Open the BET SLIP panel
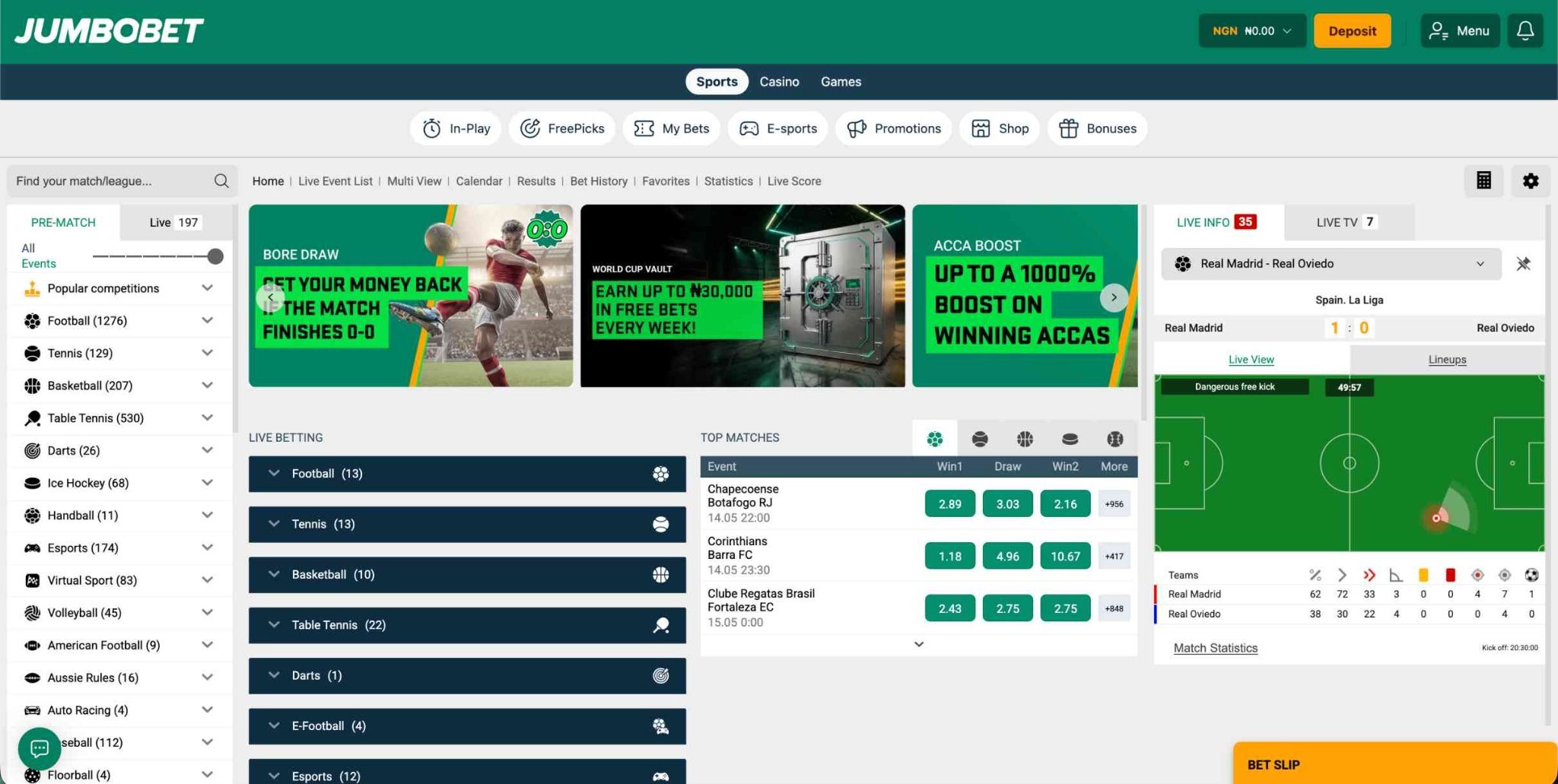The width and height of the screenshot is (1558, 784). click(1395, 763)
